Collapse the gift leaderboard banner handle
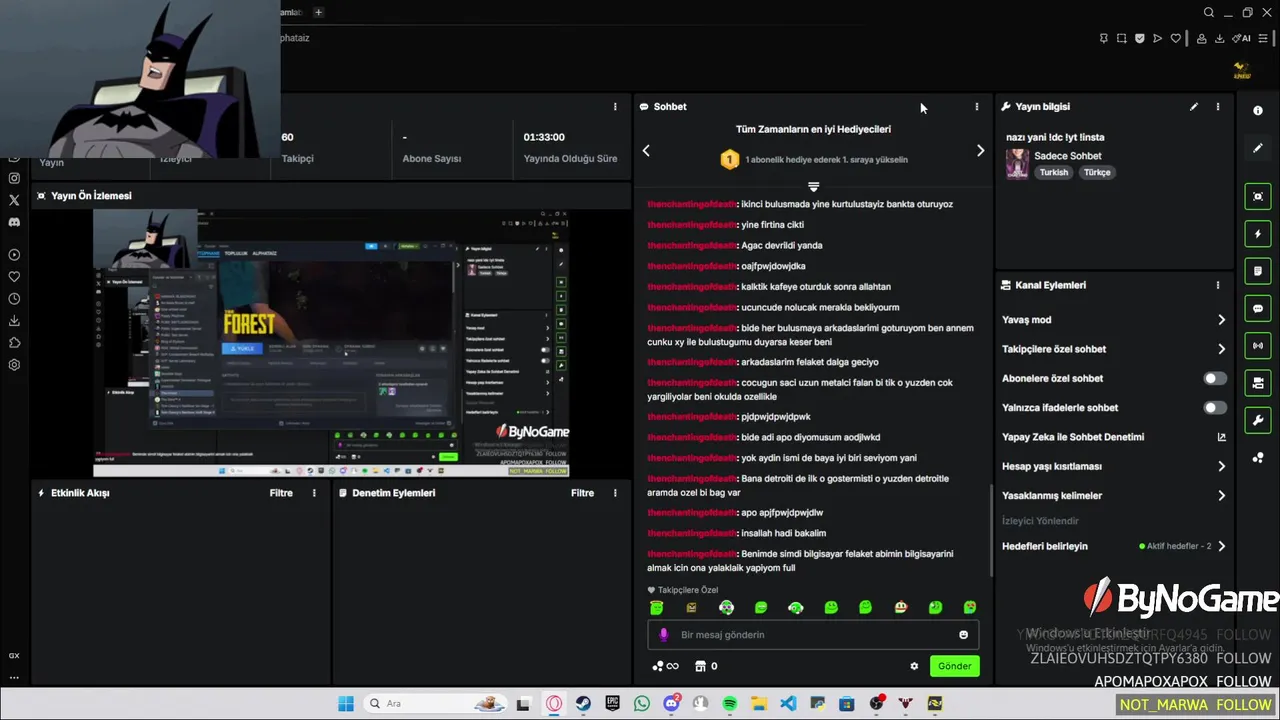This screenshot has height=720, width=1280. click(813, 187)
